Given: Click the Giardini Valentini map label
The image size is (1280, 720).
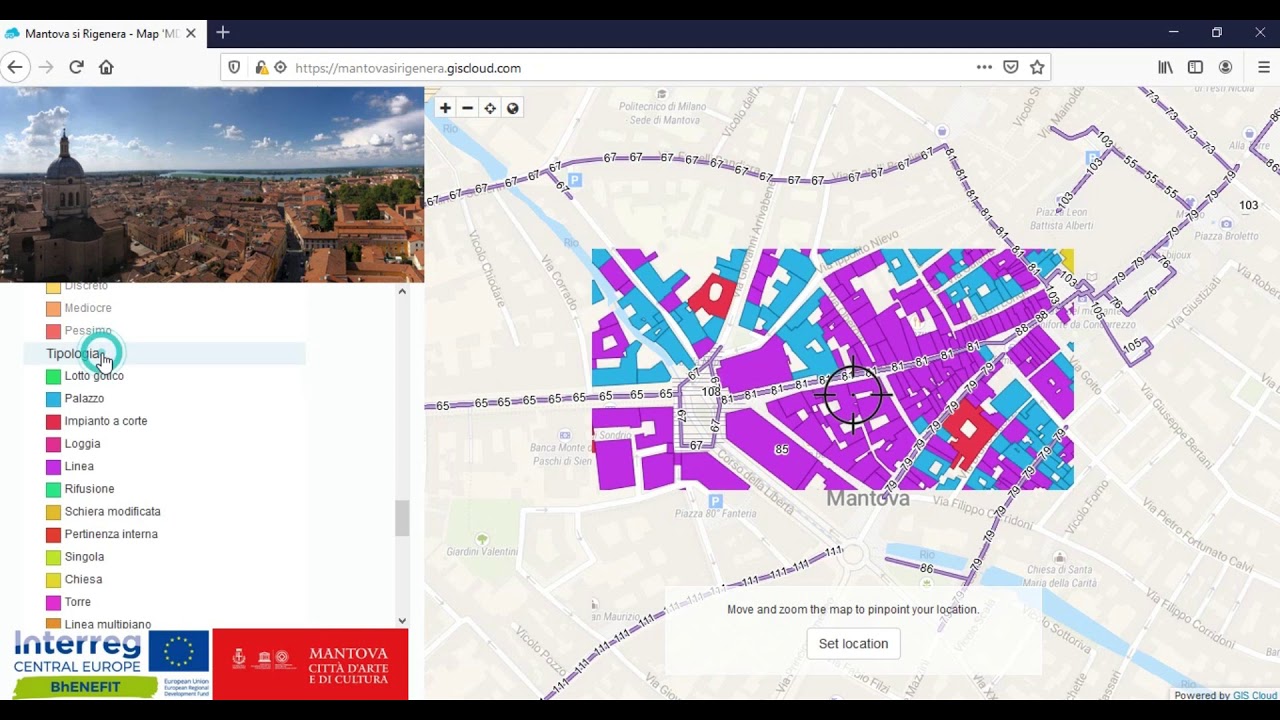Looking at the screenshot, I should [482, 552].
